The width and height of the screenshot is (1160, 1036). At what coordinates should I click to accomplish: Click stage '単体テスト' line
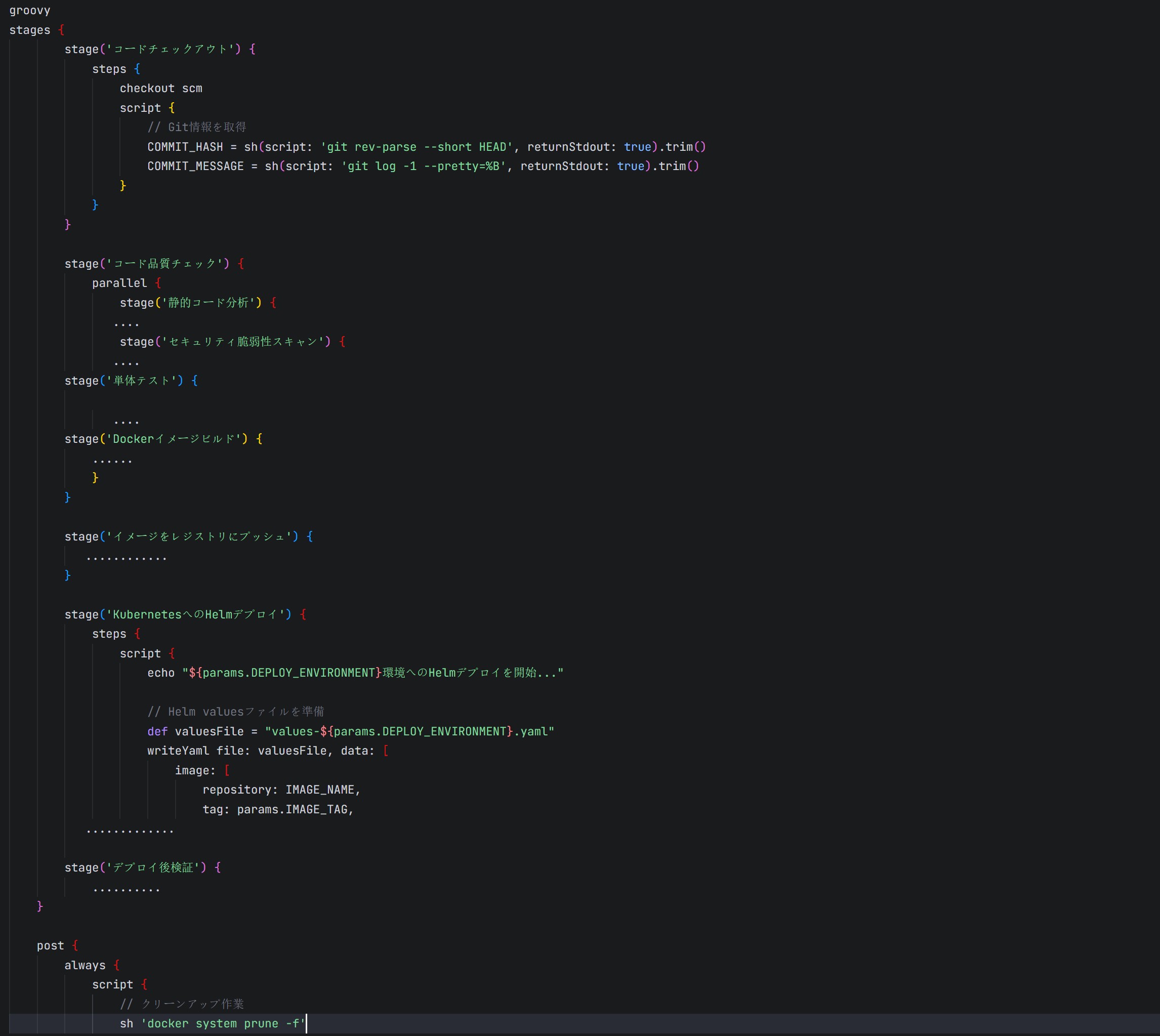(x=131, y=381)
